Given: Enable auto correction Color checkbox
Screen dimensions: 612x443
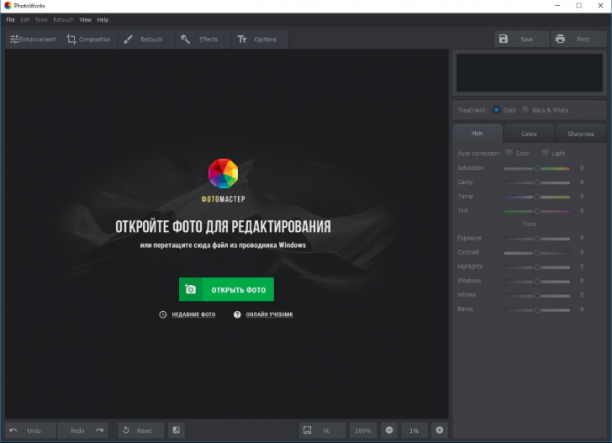Looking at the screenshot, I should 509,153.
